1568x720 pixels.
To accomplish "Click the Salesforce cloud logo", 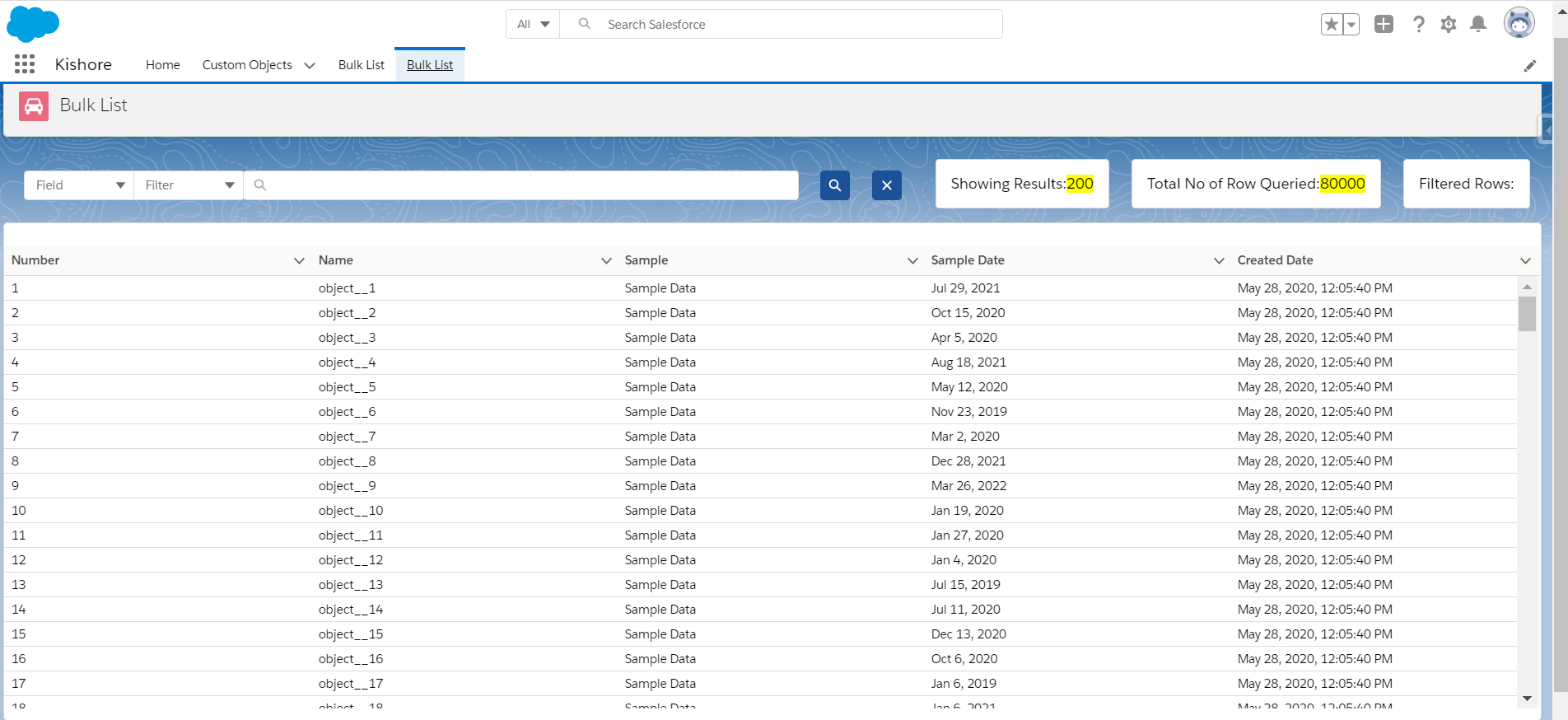I will tap(33, 24).
